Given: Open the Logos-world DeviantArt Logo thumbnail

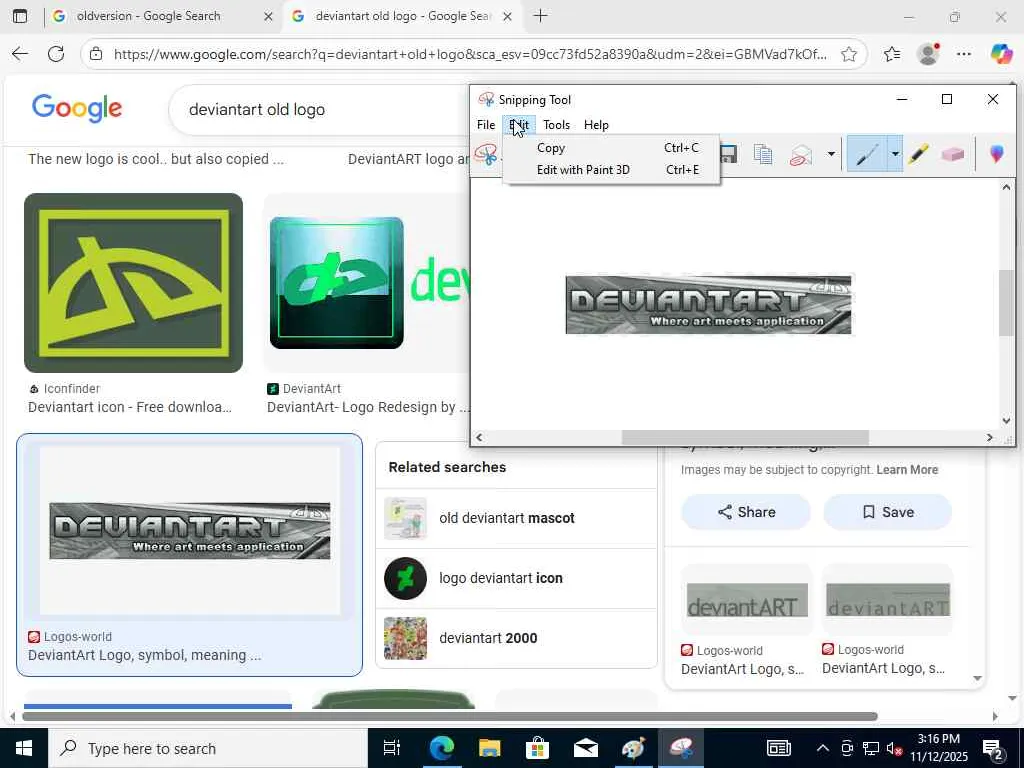Looking at the screenshot, I should pos(189,530).
